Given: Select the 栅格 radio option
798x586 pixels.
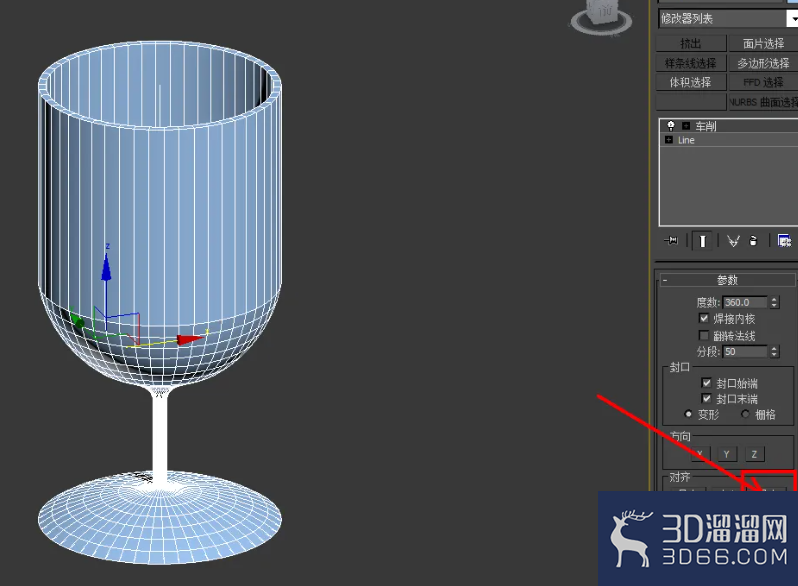Looking at the screenshot, I should tap(745, 414).
